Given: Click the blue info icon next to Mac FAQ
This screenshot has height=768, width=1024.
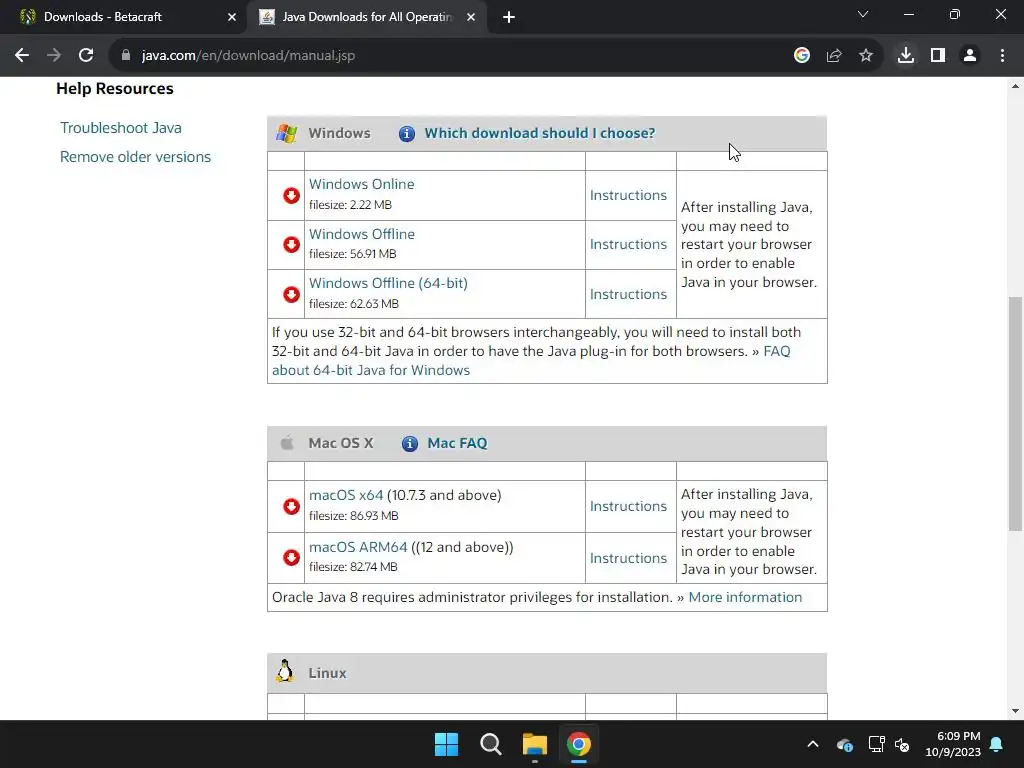Looking at the screenshot, I should click(x=409, y=444).
